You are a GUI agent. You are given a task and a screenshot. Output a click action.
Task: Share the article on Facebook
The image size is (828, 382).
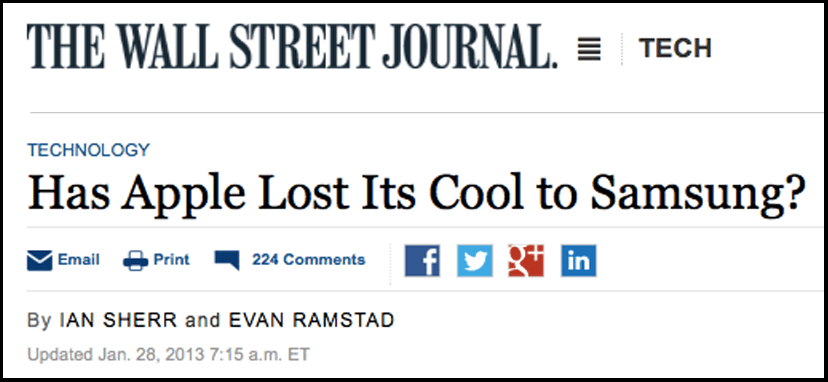point(422,260)
